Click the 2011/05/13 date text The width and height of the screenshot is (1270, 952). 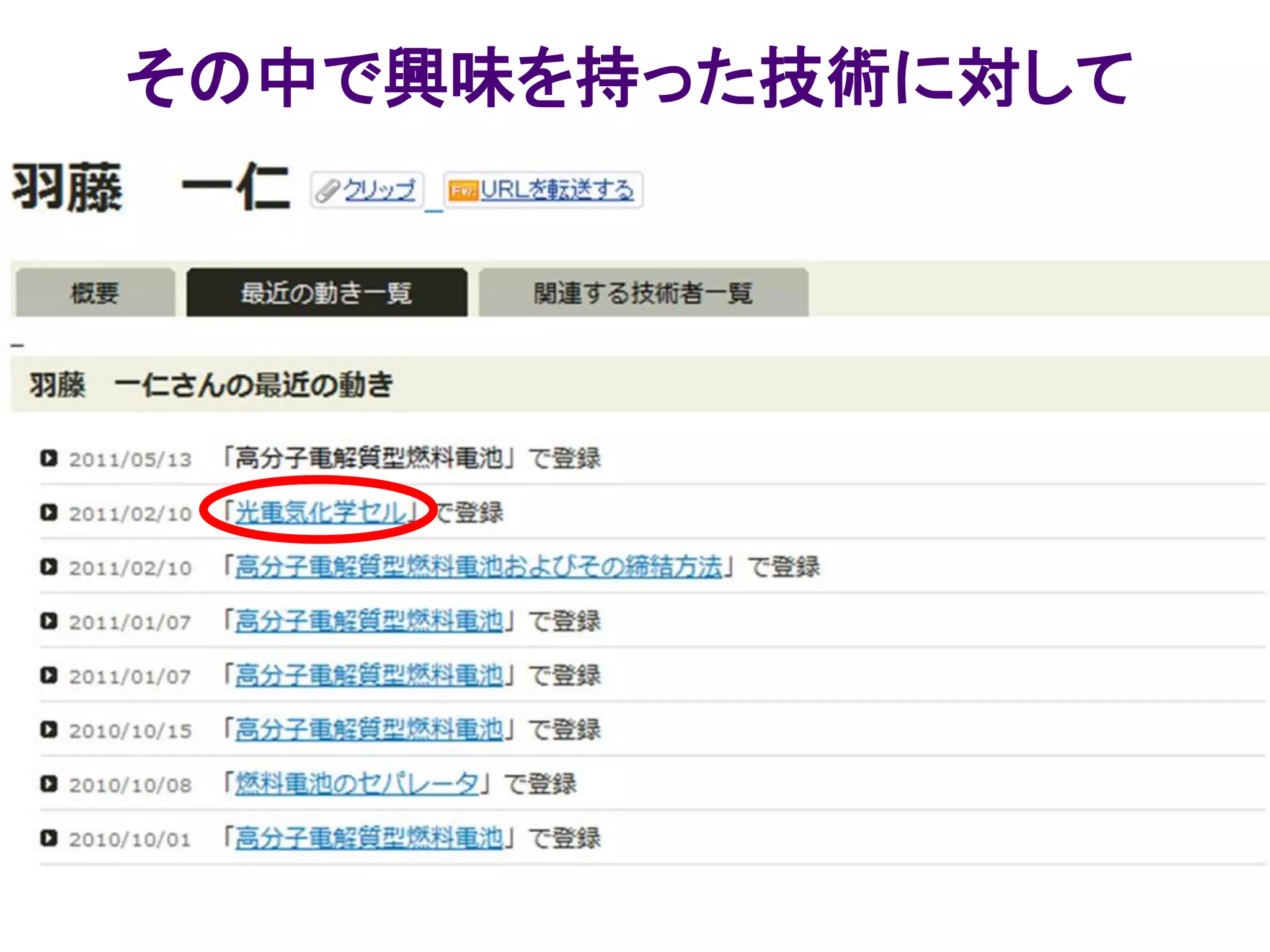[130, 460]
